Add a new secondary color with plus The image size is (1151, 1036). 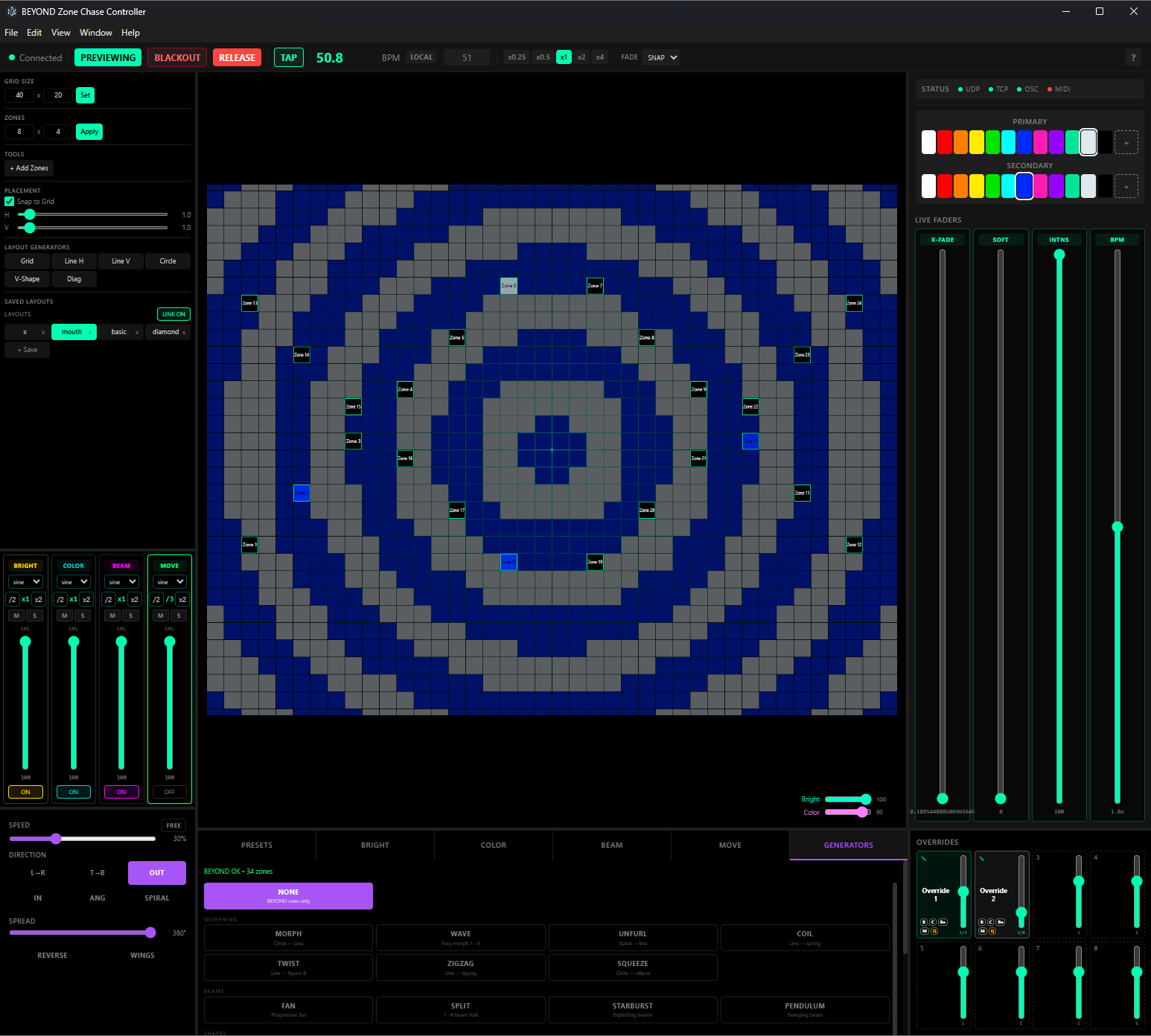(1126, 186)
